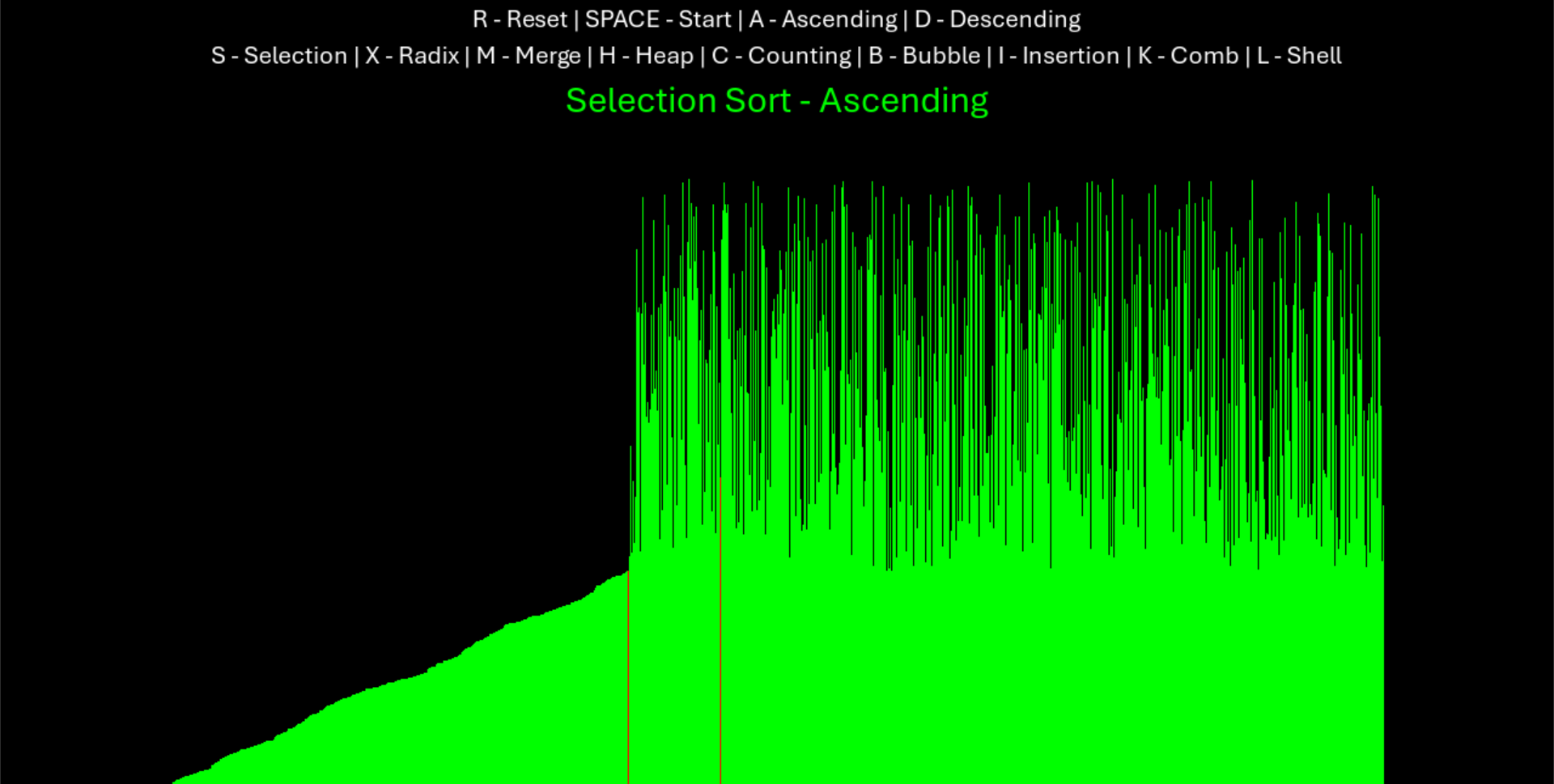Click the 'M - Merge' label
This screenshot has height=784, width=1554.
click(x=529, y=56)
